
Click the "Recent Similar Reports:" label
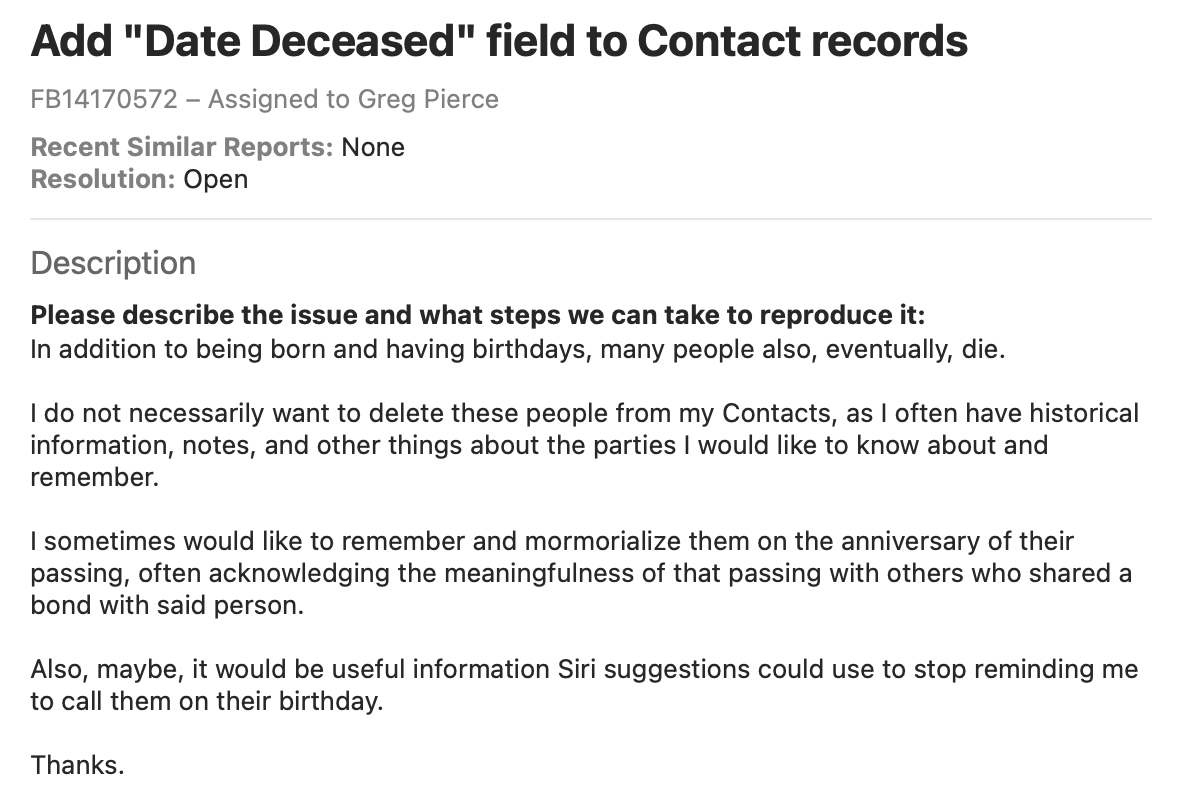[x=182, y=148]
